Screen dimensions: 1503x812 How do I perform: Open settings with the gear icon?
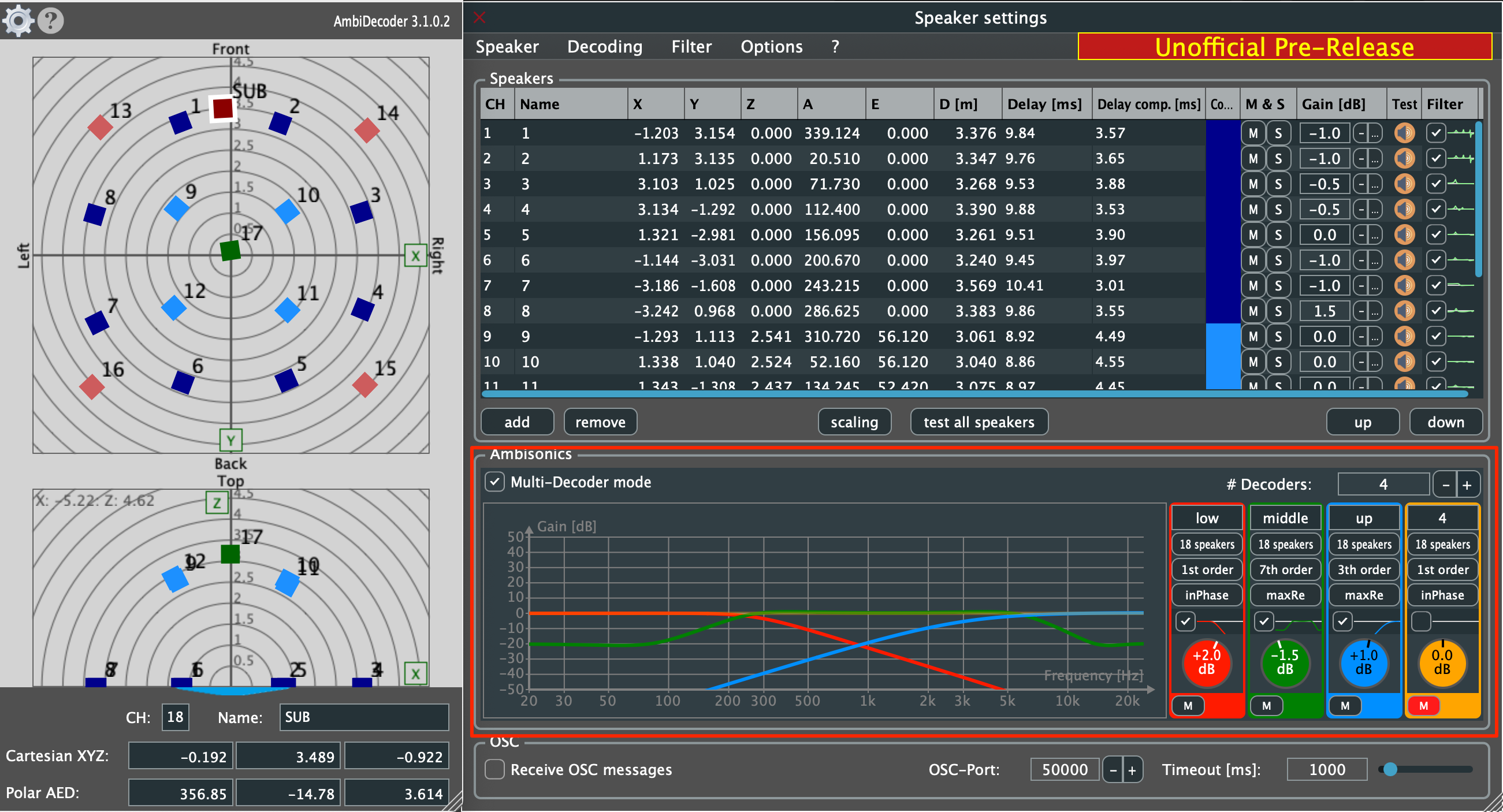click(17, 20)
